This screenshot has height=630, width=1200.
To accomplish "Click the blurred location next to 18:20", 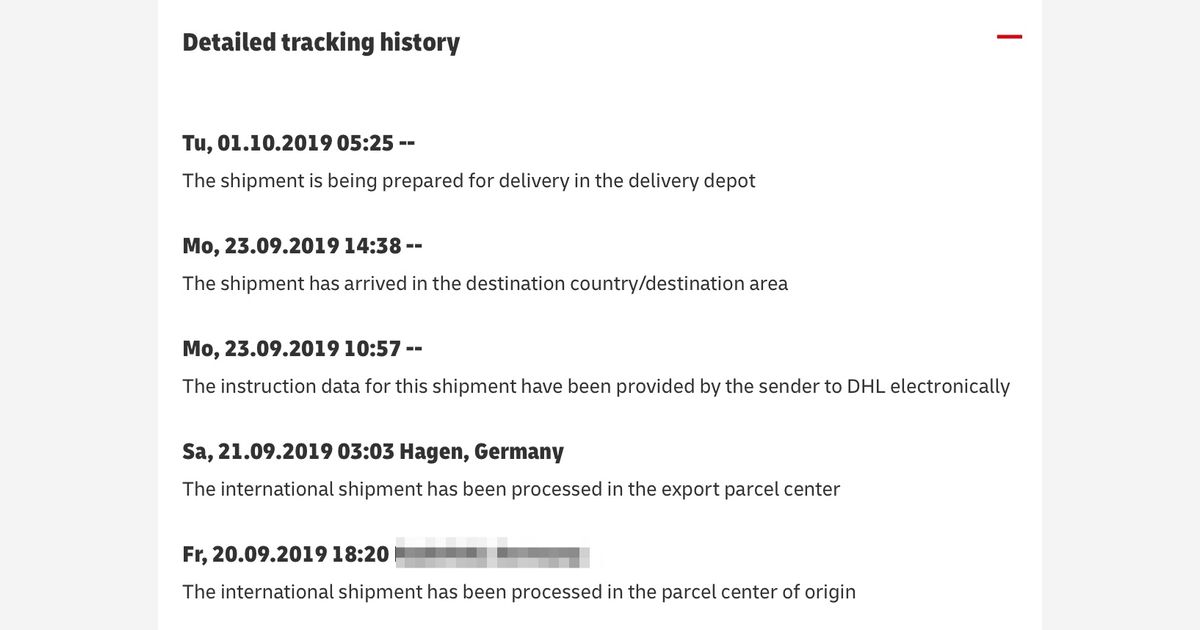I will click(492, 554).
